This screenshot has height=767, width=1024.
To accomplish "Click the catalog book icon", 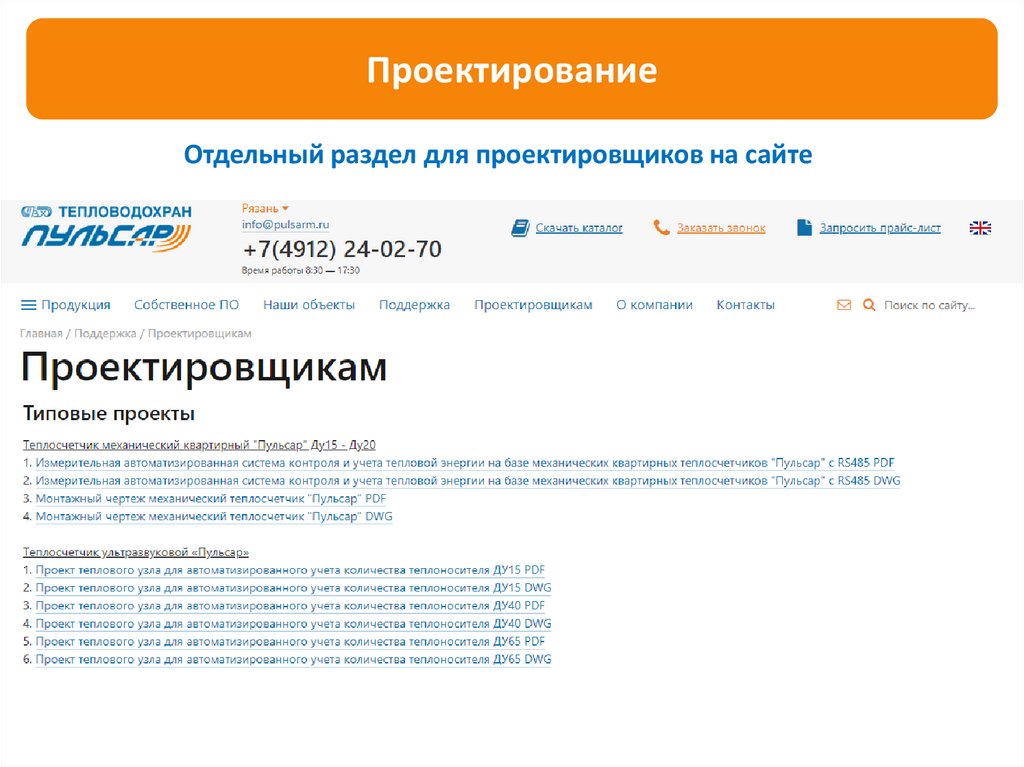I will tap(520, 228).
